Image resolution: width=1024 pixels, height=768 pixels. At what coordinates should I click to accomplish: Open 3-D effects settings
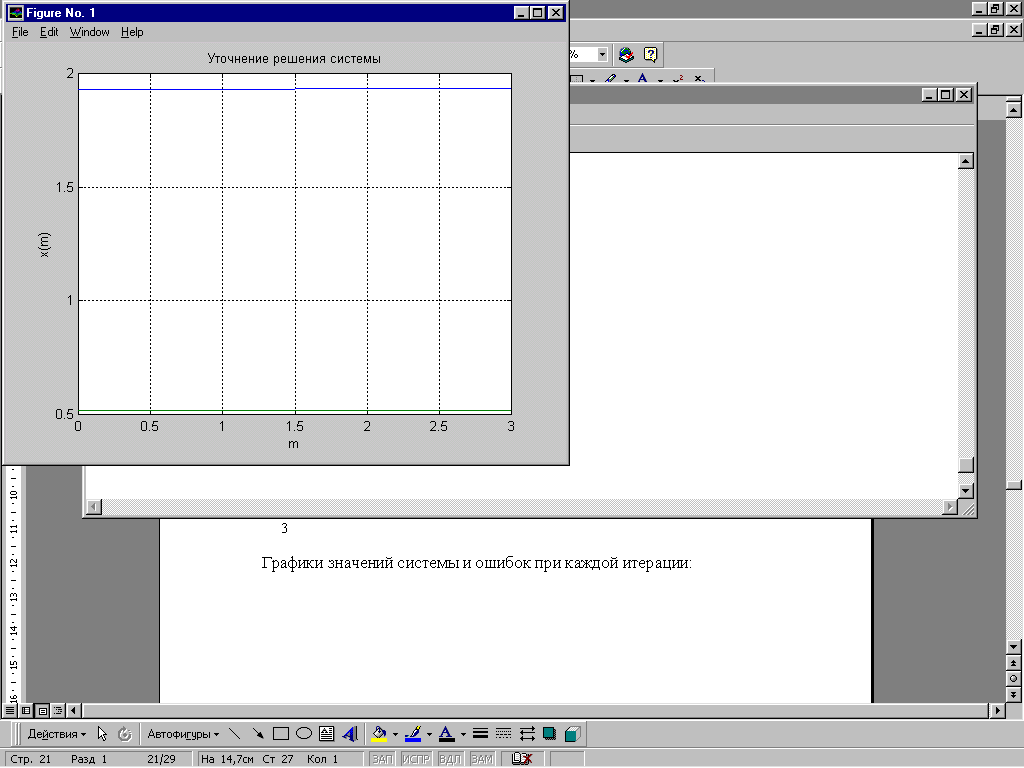[572, 734]
